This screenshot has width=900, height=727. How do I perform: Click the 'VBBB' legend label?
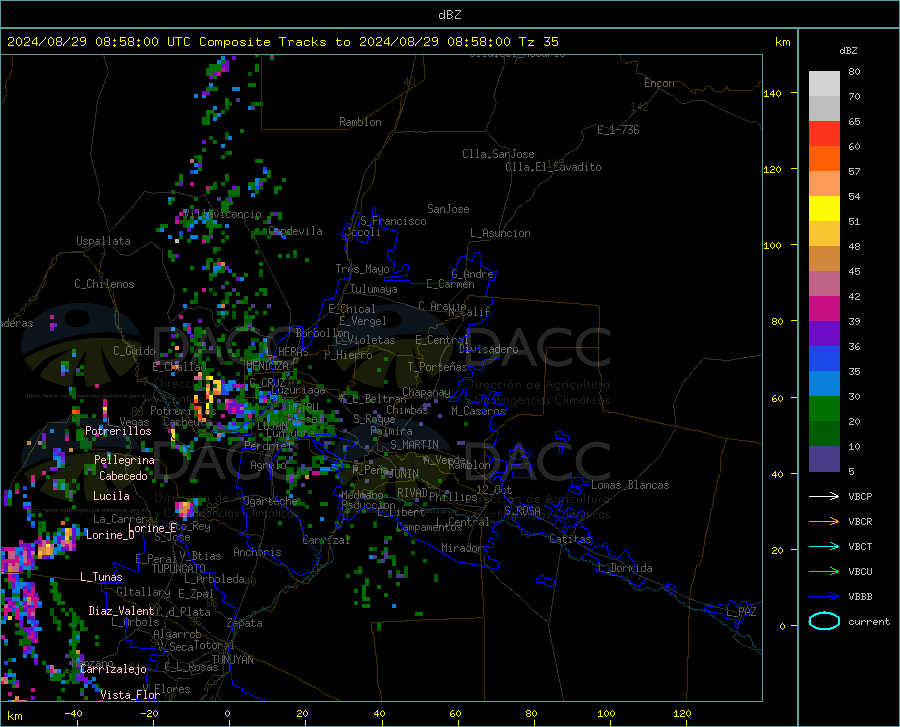860,597
